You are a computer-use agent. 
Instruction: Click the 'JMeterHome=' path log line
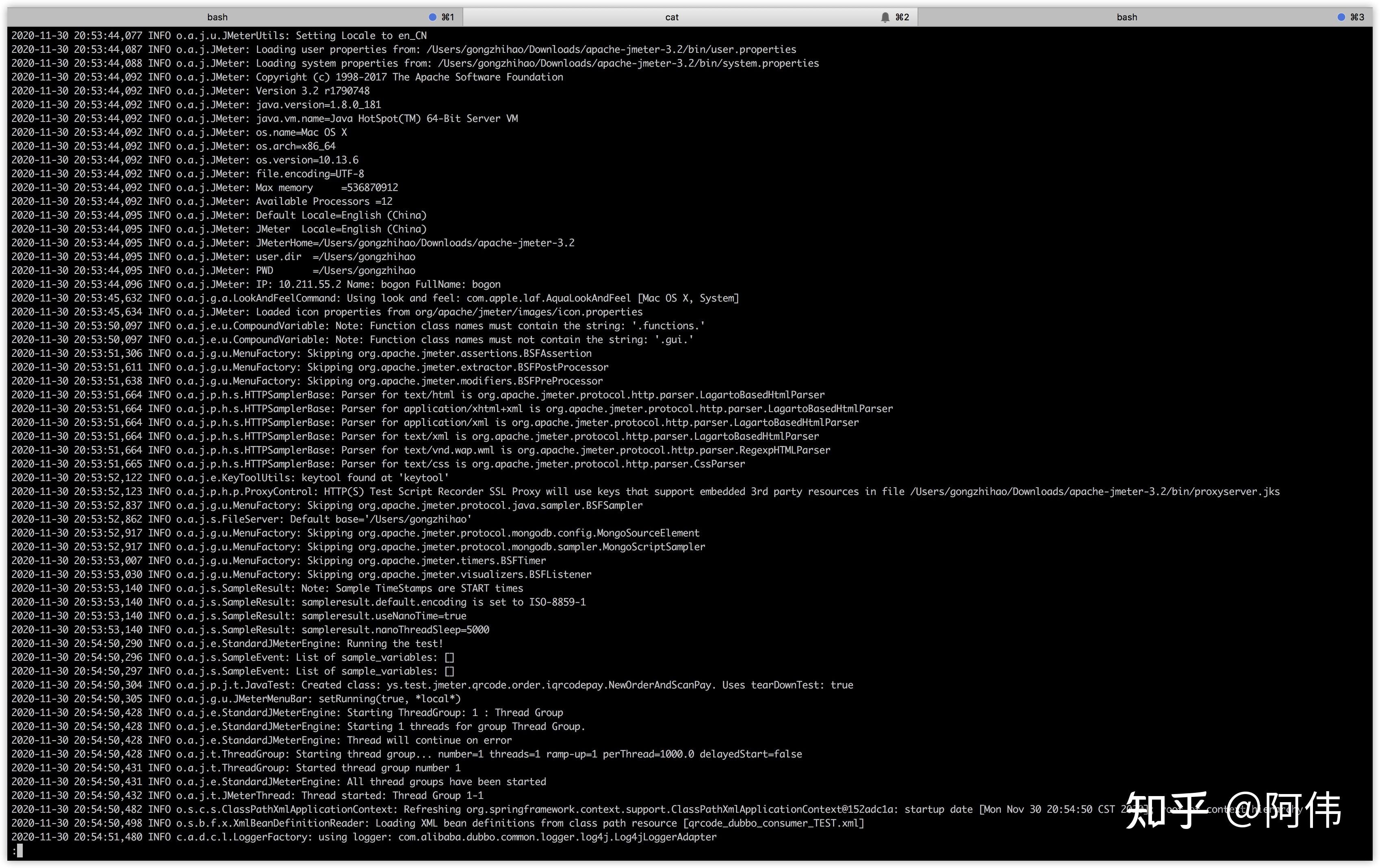pos(293,243)
